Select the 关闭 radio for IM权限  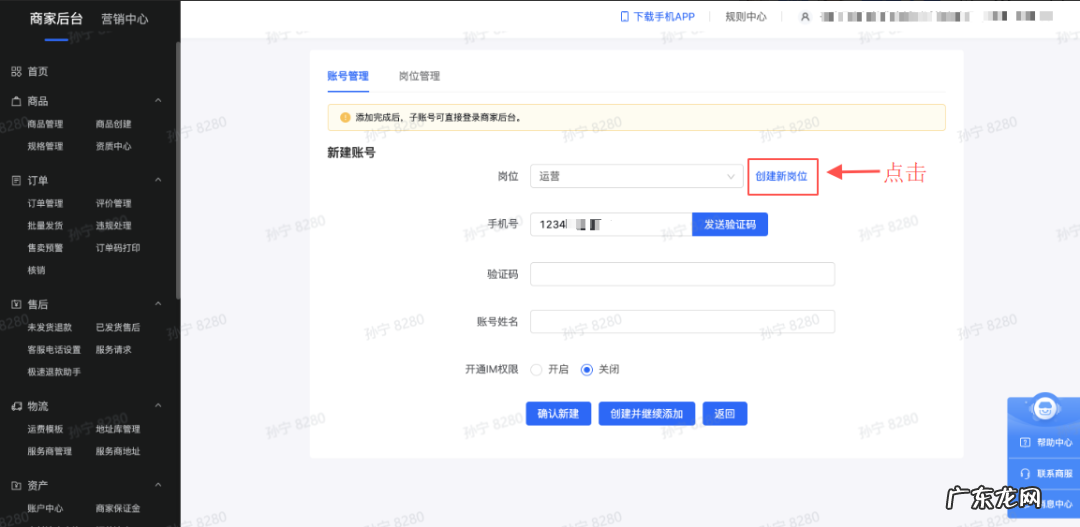click(x=587, y=370)
